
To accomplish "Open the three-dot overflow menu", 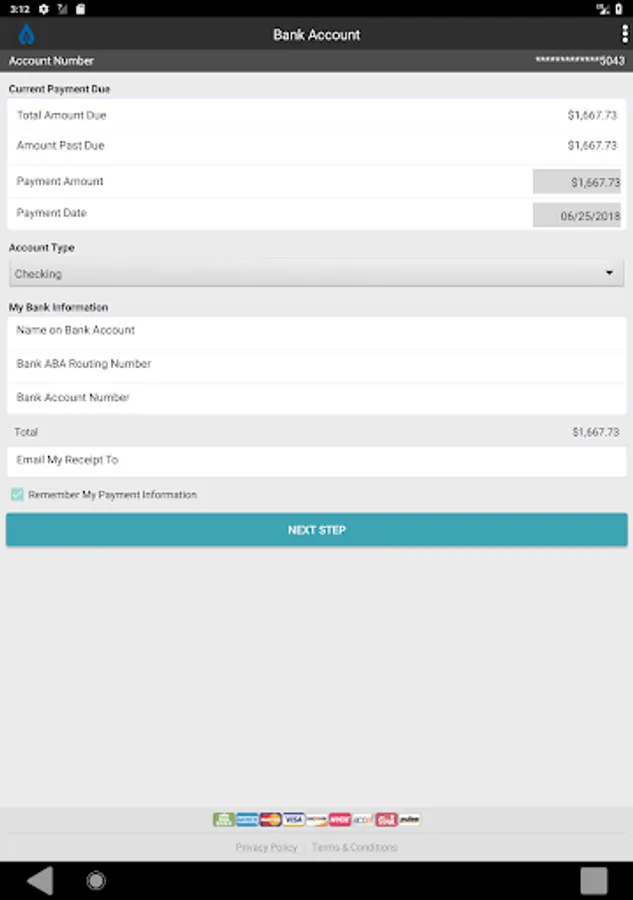I will [x=624, y=34].
